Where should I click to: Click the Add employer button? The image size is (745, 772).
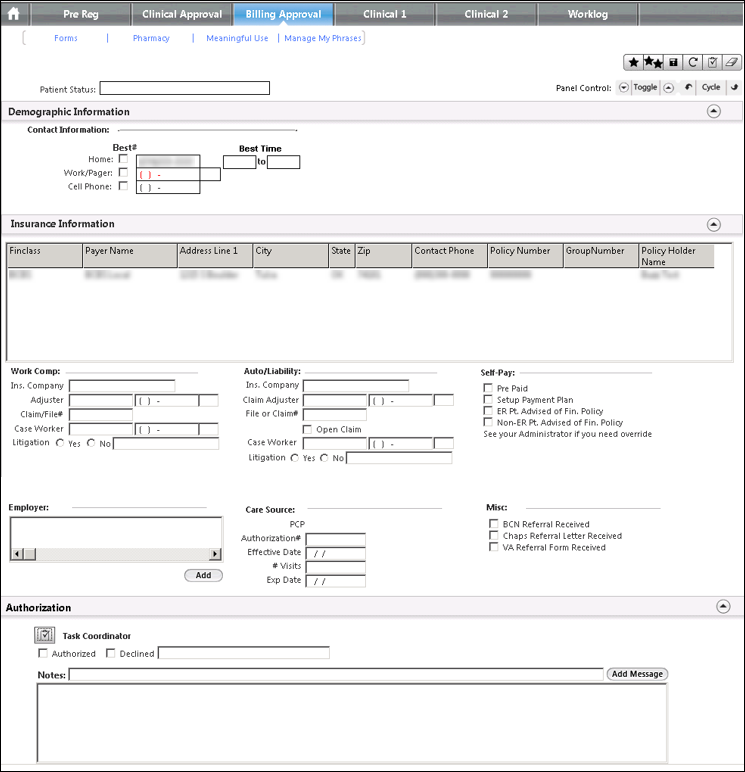coord(203,575)
